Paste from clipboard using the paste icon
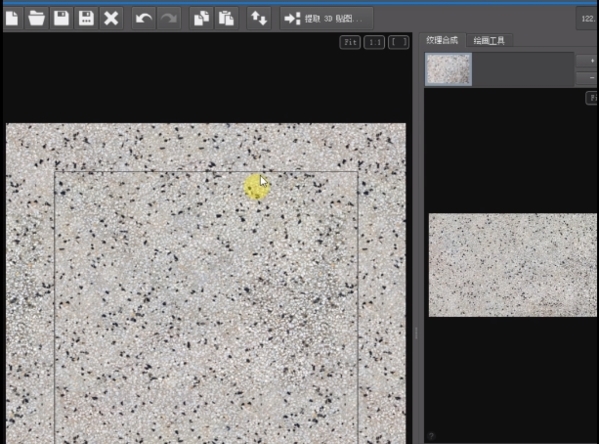 coord(227,18)
